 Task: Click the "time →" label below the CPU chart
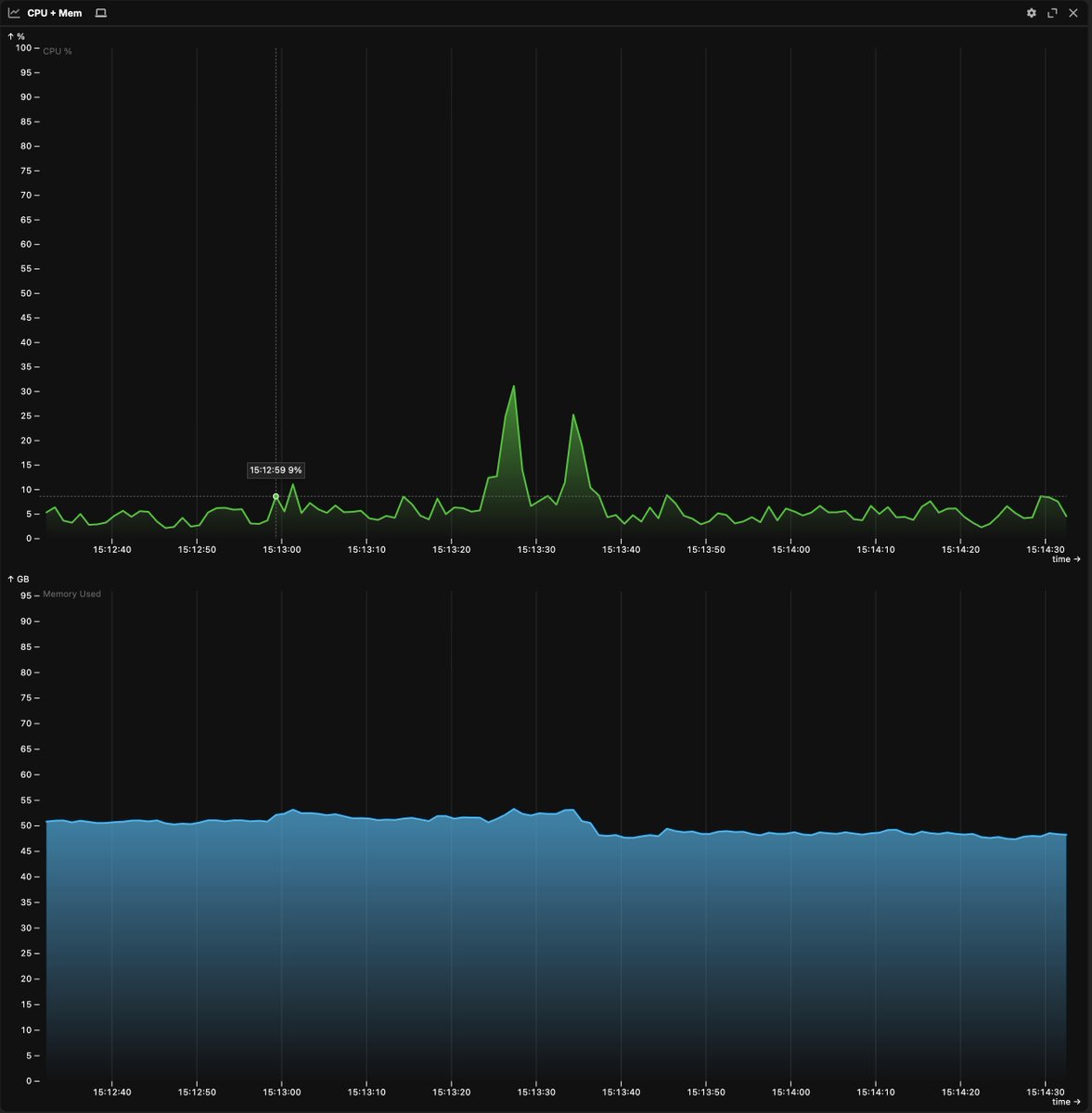tap(1066, 559)
